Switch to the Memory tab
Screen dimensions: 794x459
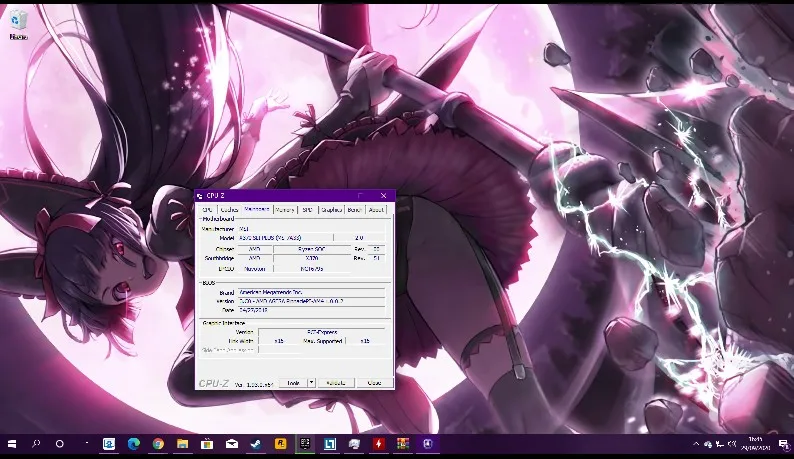pos(285,209)
